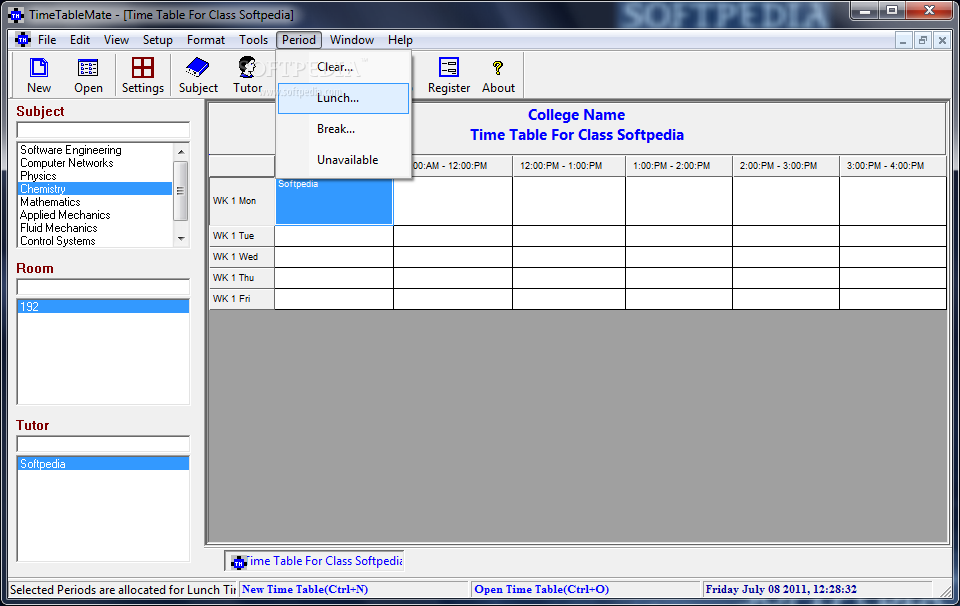Open the Tools menu
The height and width of the screenshot is (606, 960).
coord(253,40)
